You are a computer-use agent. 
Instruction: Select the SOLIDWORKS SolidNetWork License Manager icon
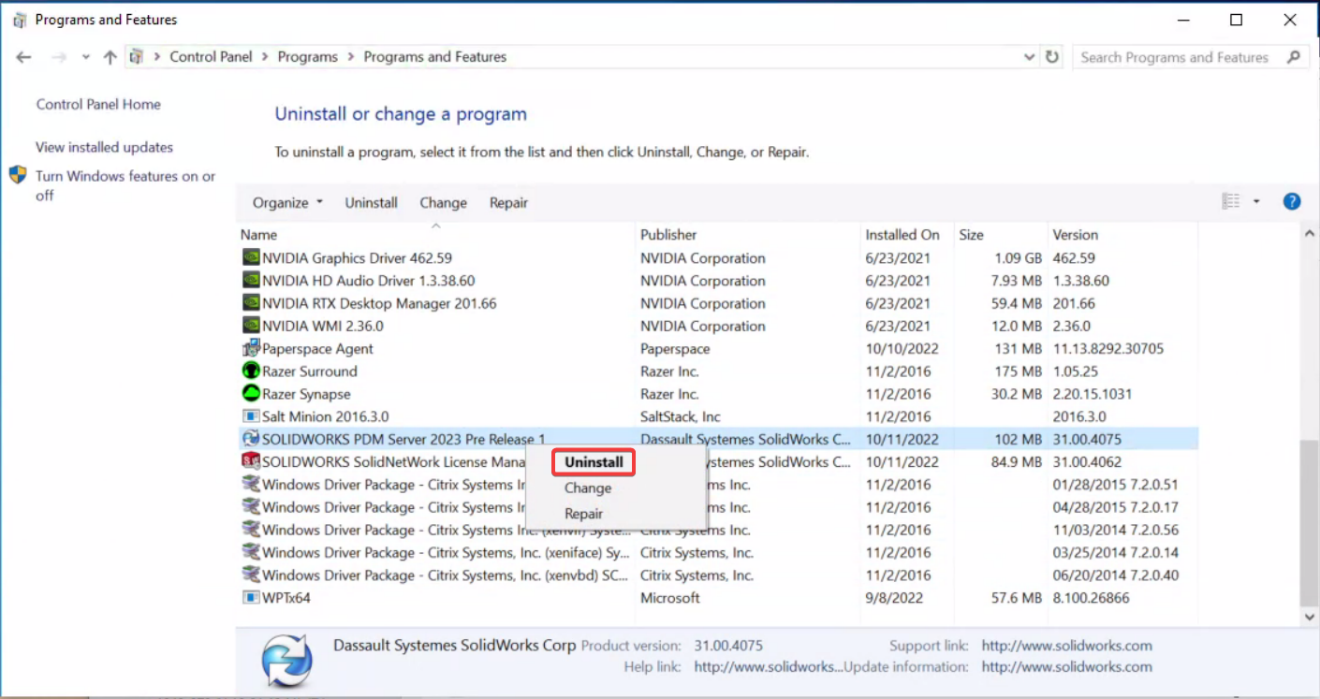pyautogui.click(x=251, y=462)
